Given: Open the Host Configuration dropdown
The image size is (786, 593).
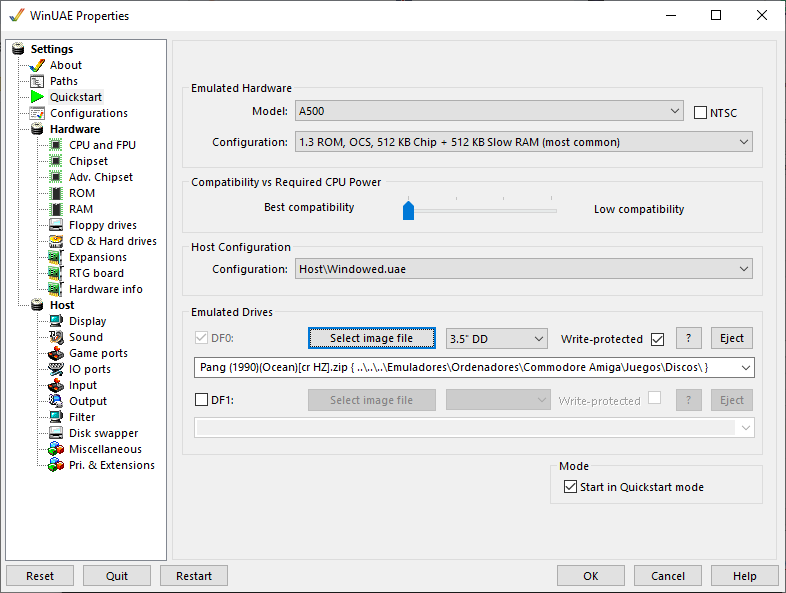Looking at the screenshot, I should tap(524, 269).
